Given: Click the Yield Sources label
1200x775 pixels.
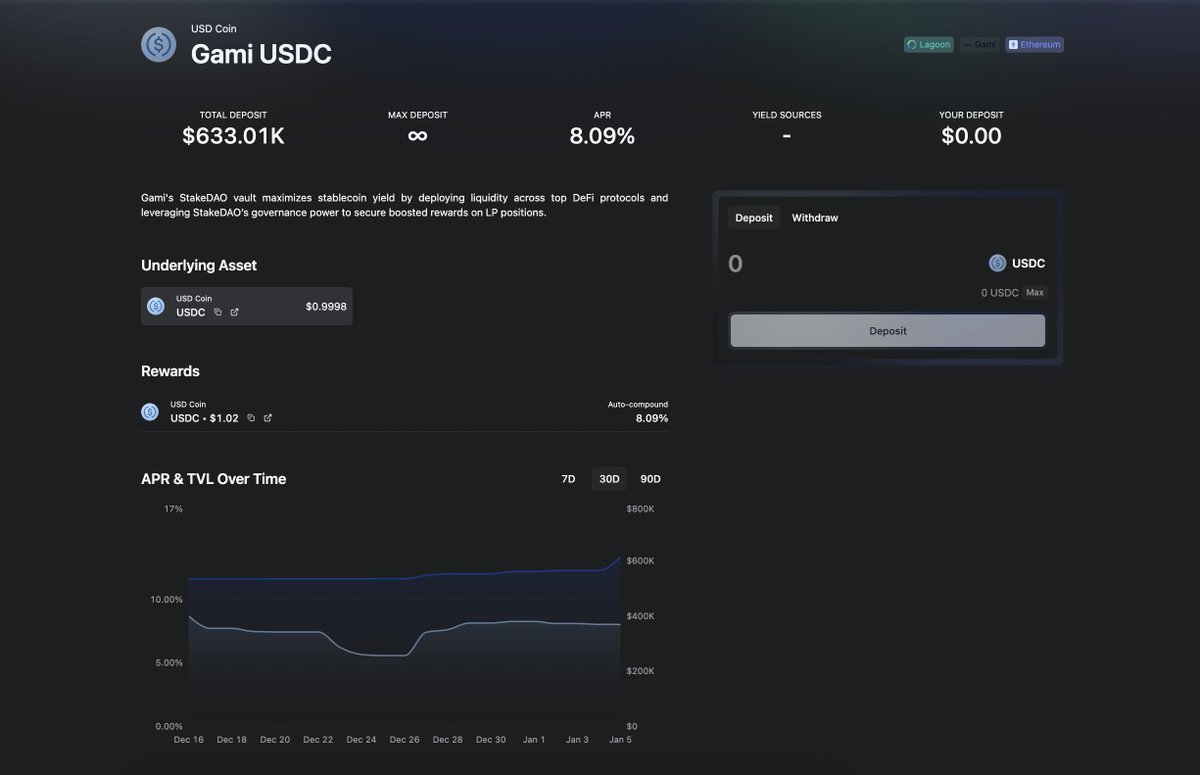Looking at the screenshot, I should point(787,115).
